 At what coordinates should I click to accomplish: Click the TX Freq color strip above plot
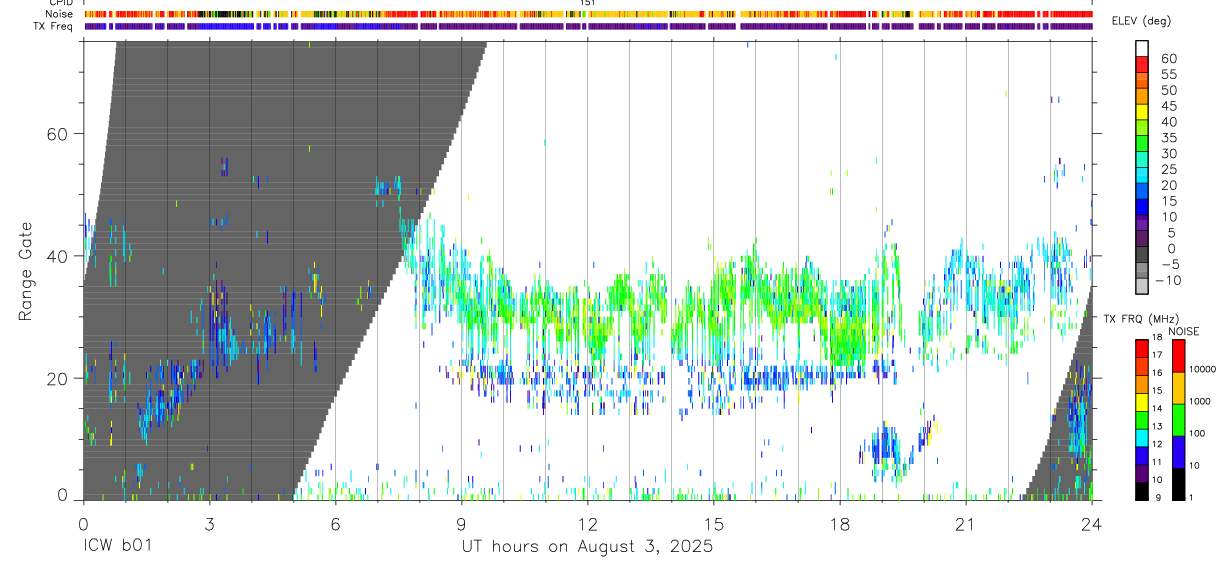point(588,26)
